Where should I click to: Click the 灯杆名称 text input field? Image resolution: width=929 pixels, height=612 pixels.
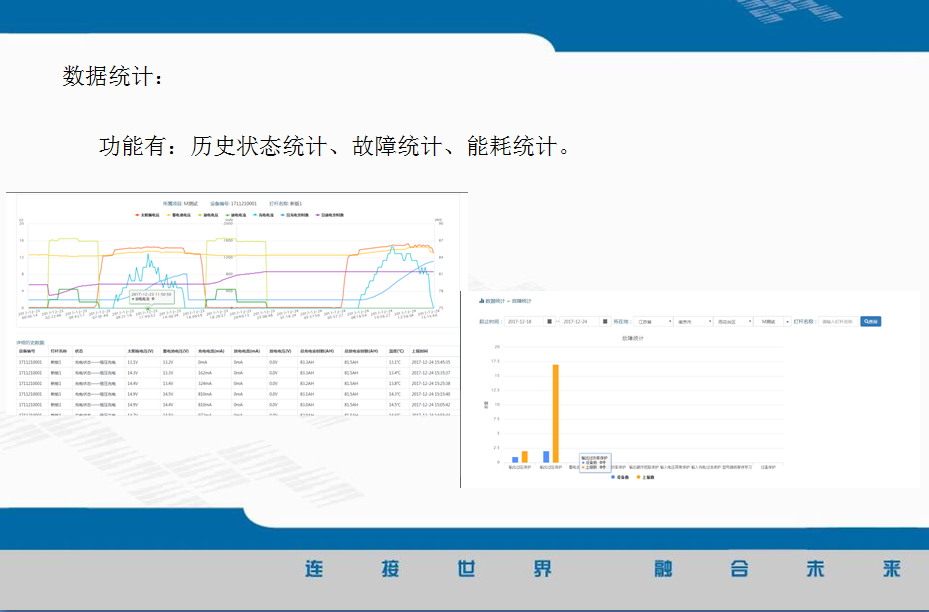(838, 321)
